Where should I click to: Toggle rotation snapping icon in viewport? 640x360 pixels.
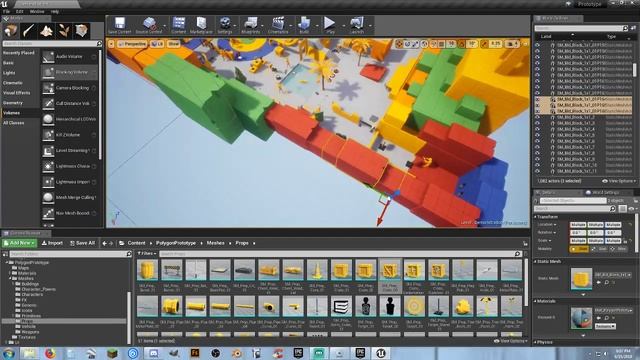click(462, 44)
